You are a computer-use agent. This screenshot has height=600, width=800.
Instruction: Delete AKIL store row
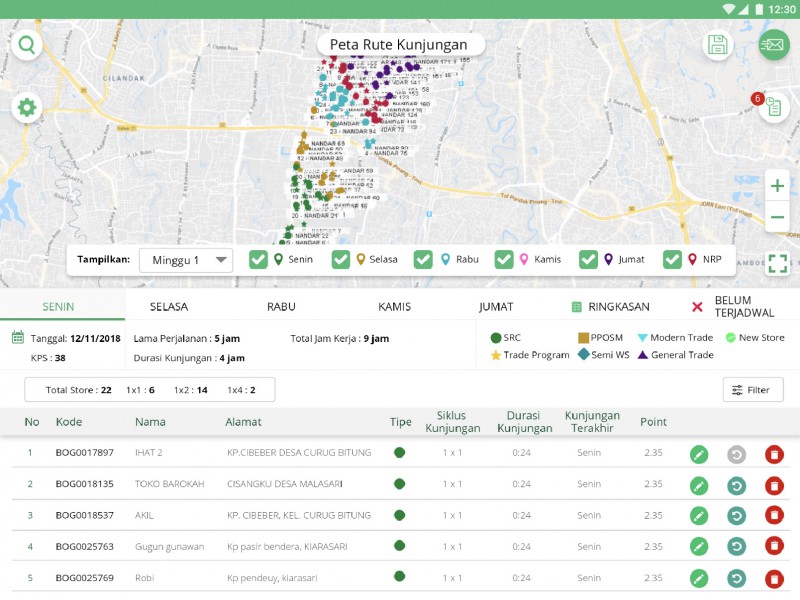point(774,516)
